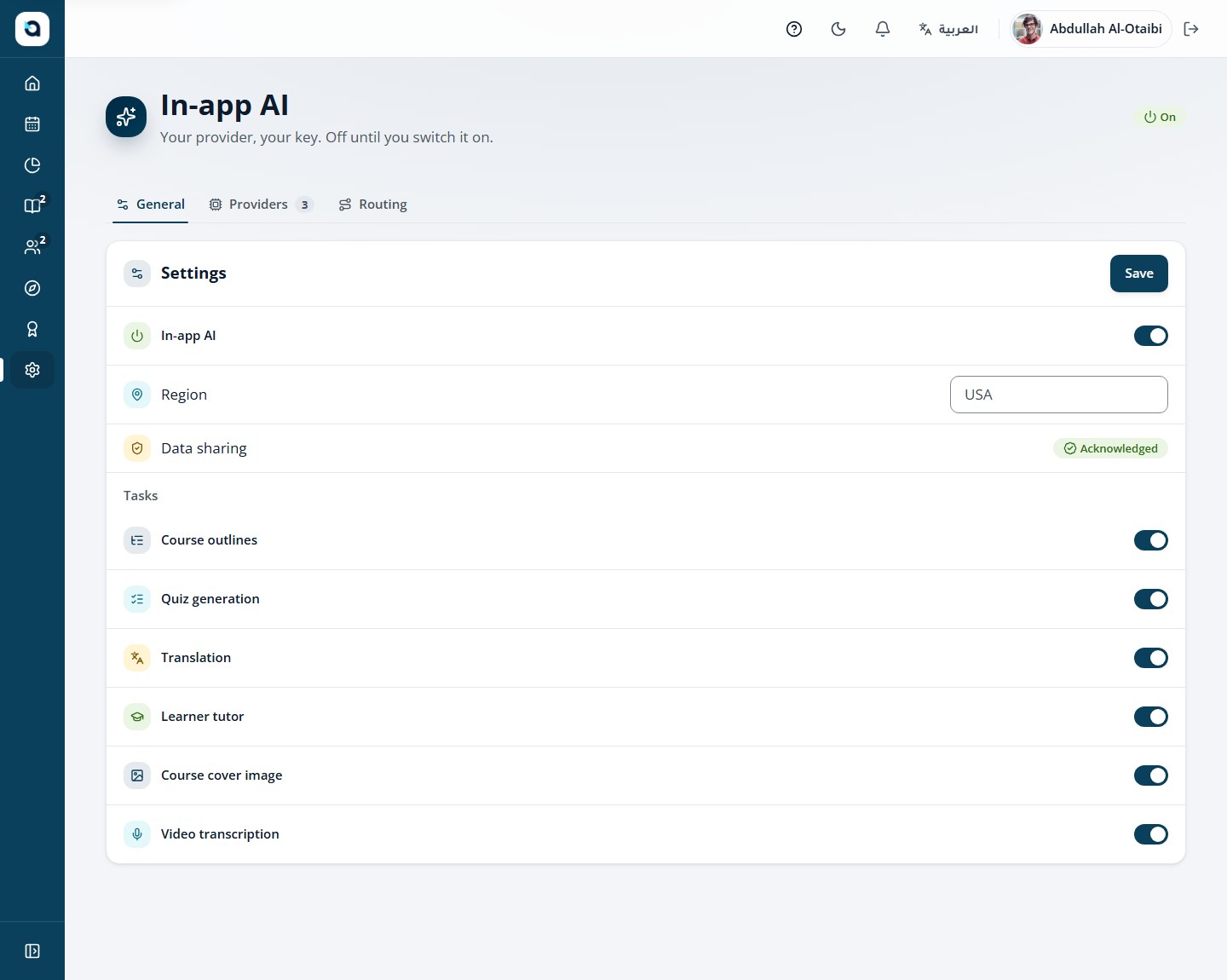Disable the Learner tutor switch

point(1150,717)
